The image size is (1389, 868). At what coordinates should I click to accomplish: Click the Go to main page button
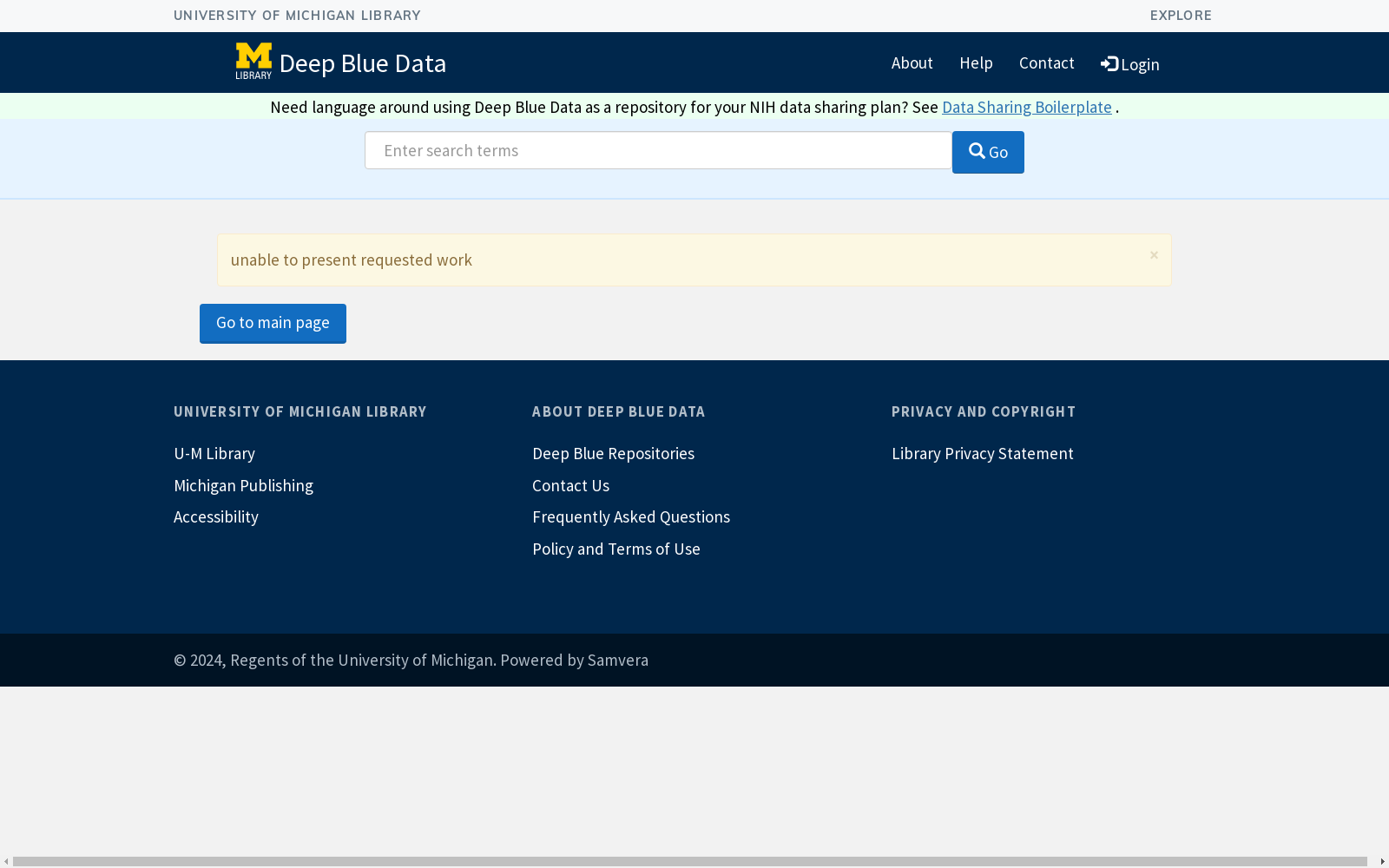pos(273,323)
